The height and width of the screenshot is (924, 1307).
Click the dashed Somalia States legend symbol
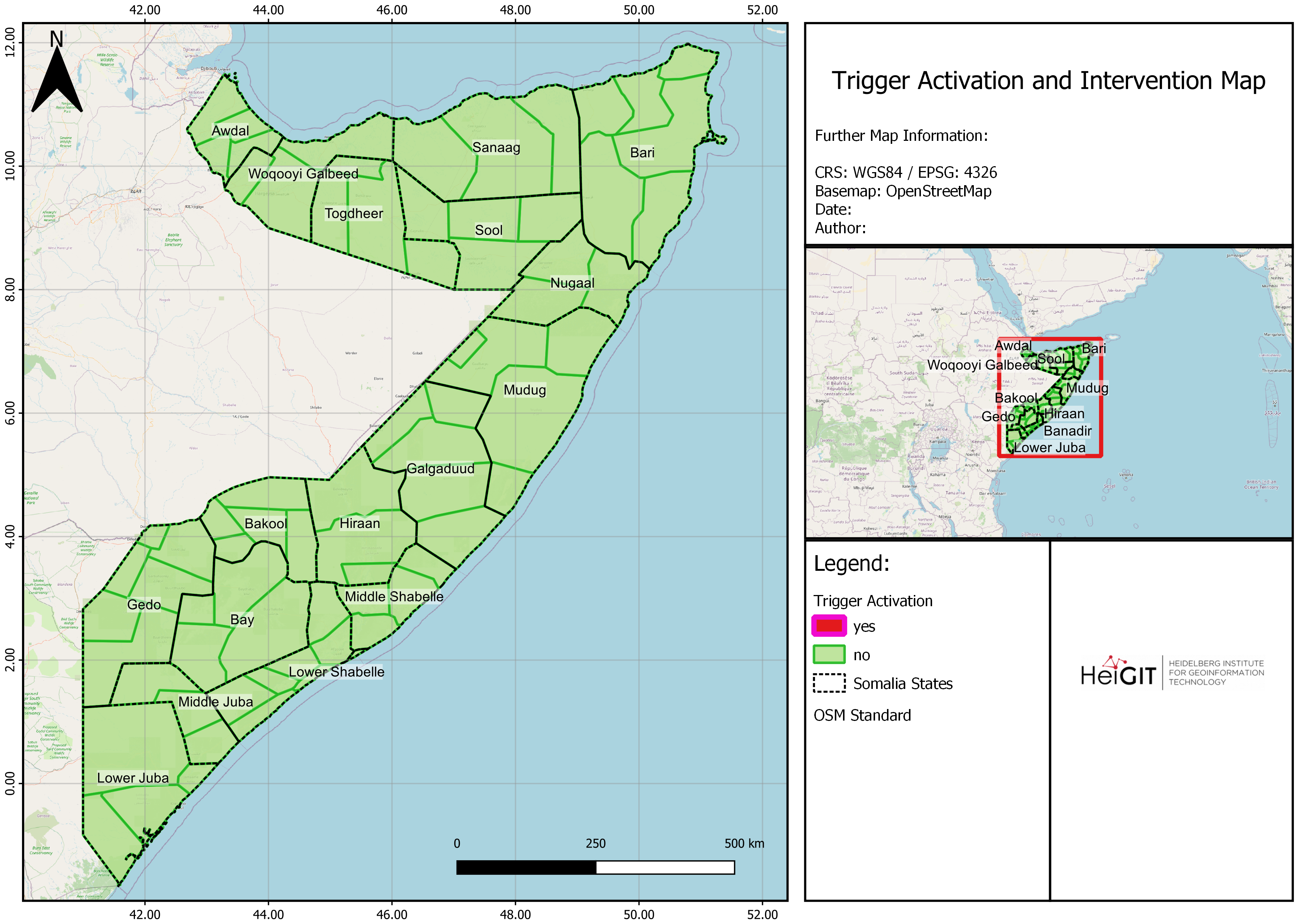coord(829,683)
